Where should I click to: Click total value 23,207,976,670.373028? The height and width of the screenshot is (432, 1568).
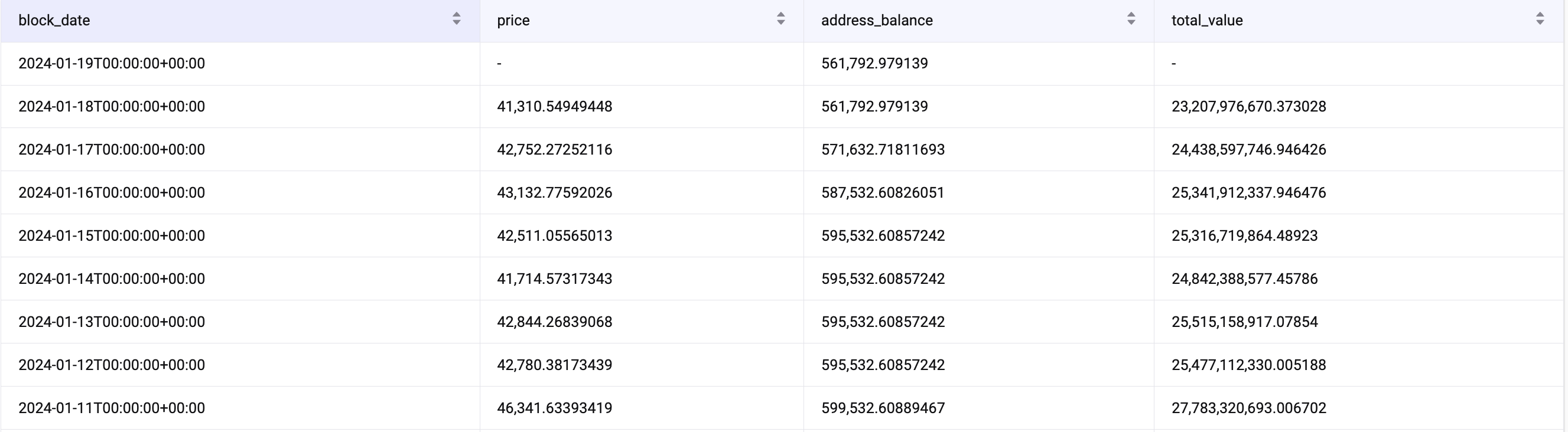tap(1249, 106)
